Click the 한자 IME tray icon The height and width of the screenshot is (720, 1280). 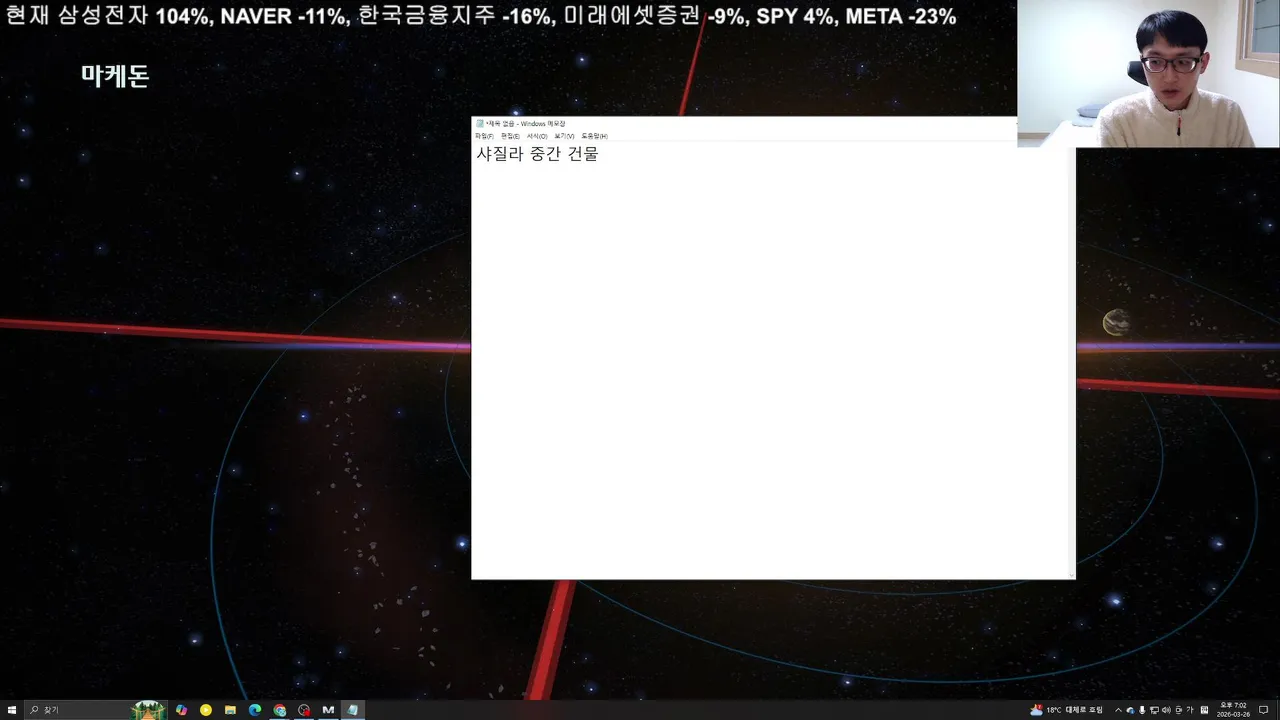tap(1204, 710)
